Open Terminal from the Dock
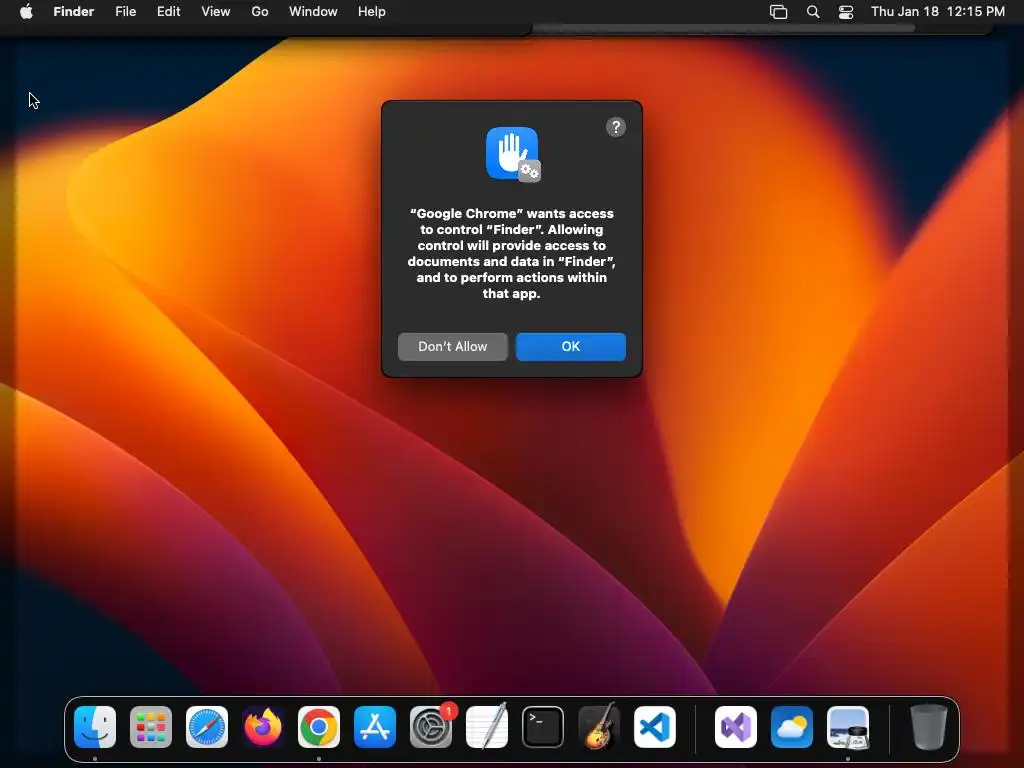The height and width of the screenshot is (768, 1024). (543, 726)
